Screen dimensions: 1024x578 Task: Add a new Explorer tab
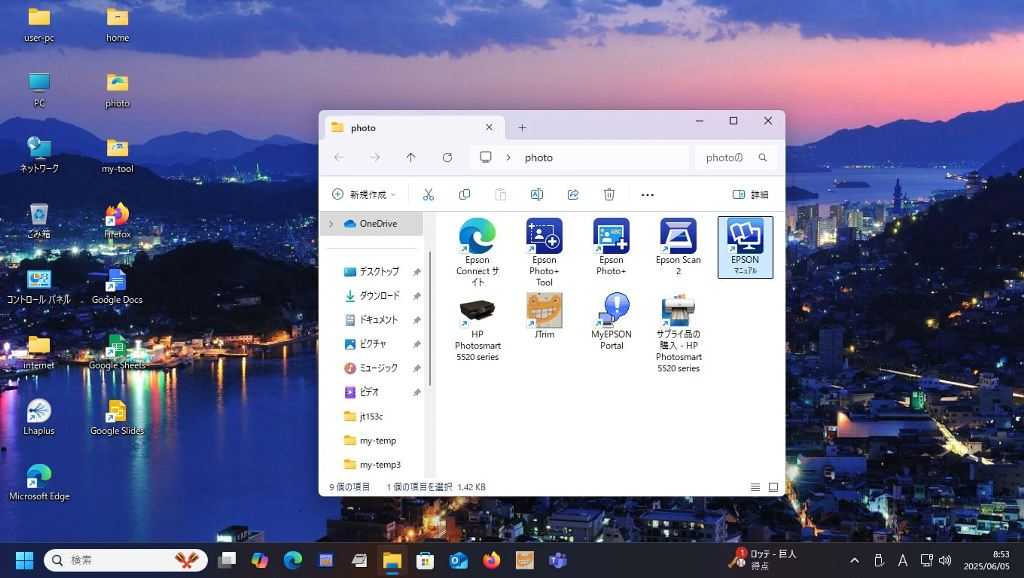522,127
